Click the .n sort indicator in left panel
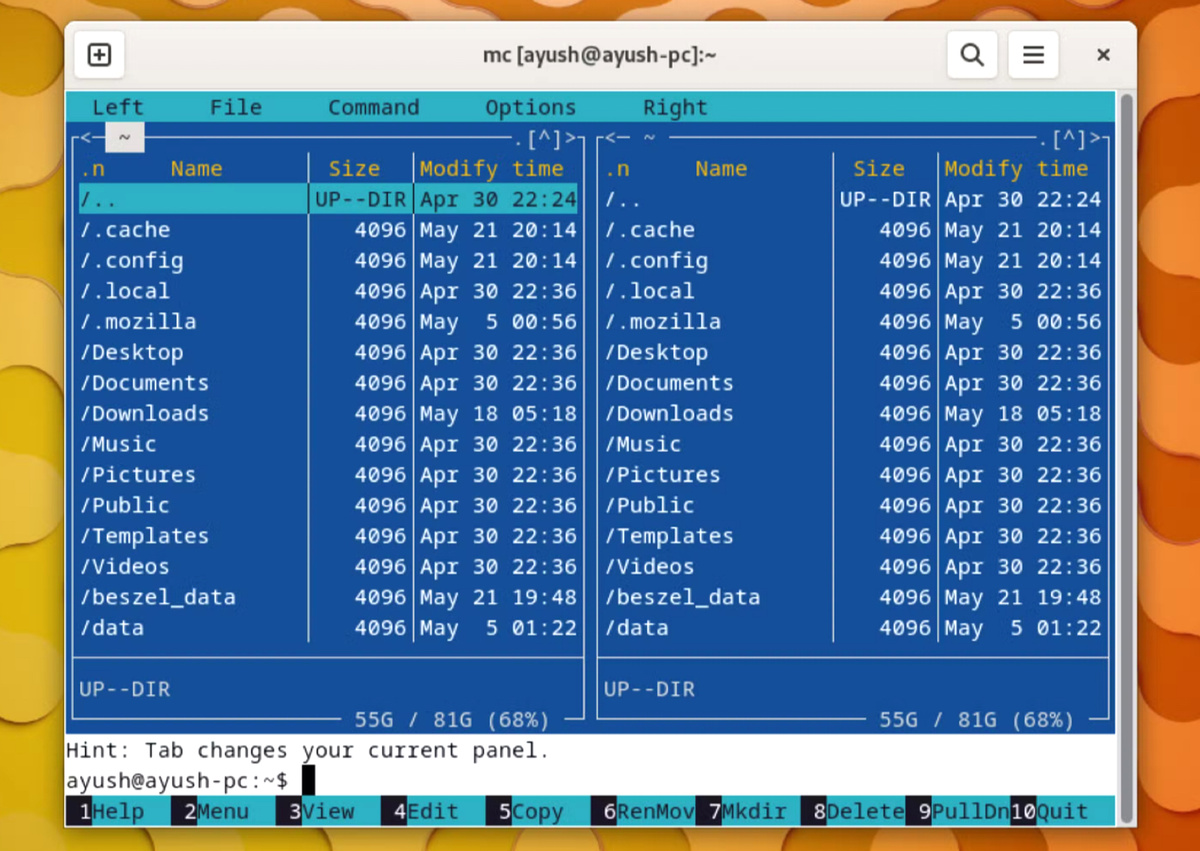The image size is (1200, 851). [92, 169]
